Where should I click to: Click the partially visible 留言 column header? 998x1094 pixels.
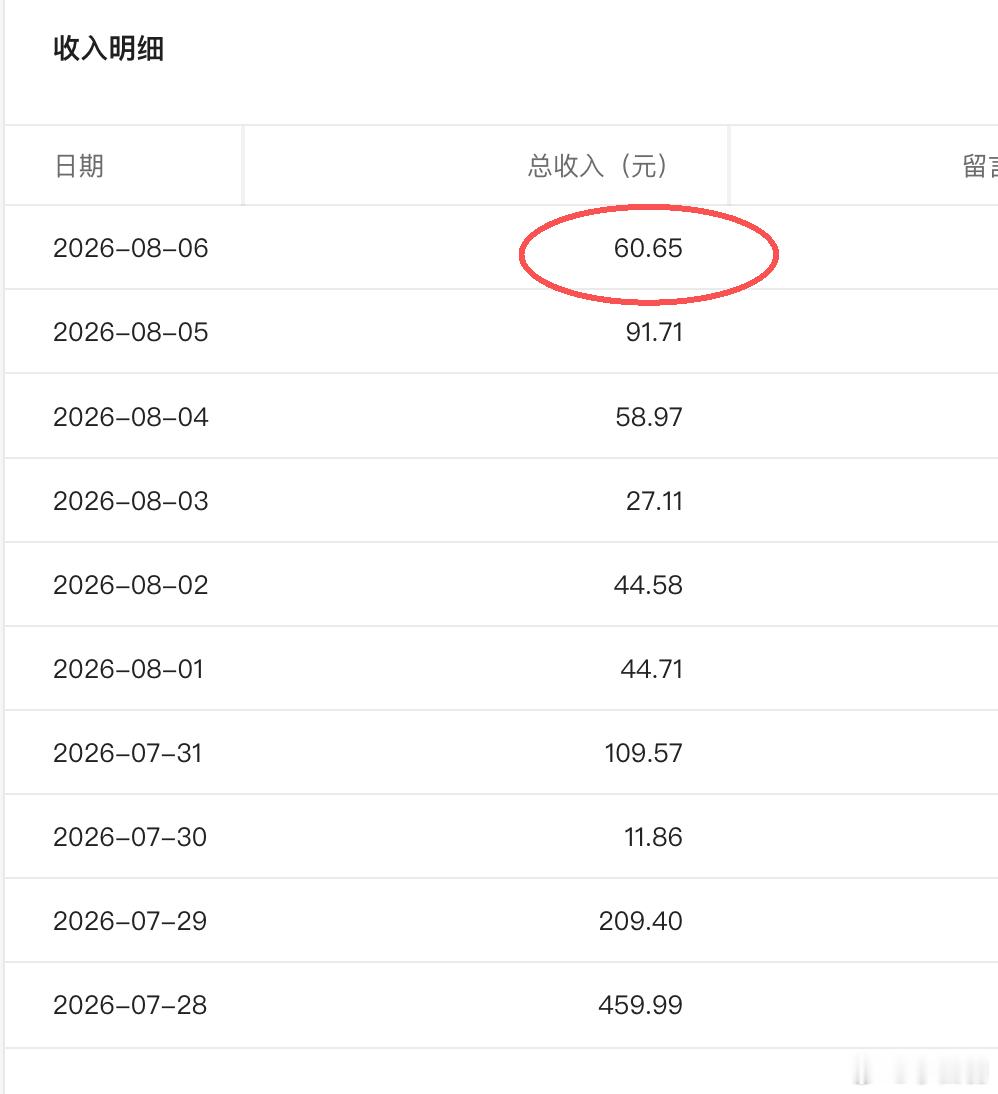(980, 166)
